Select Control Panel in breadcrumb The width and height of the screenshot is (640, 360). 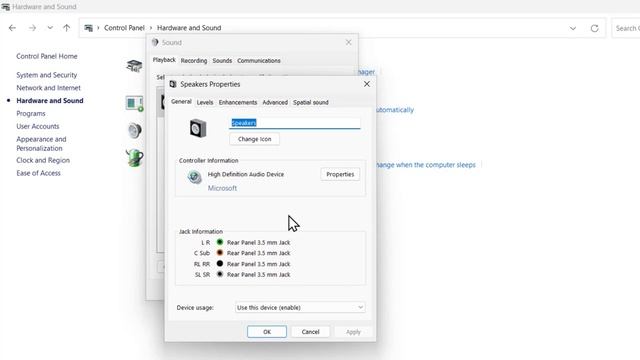(x=124, y=28)
